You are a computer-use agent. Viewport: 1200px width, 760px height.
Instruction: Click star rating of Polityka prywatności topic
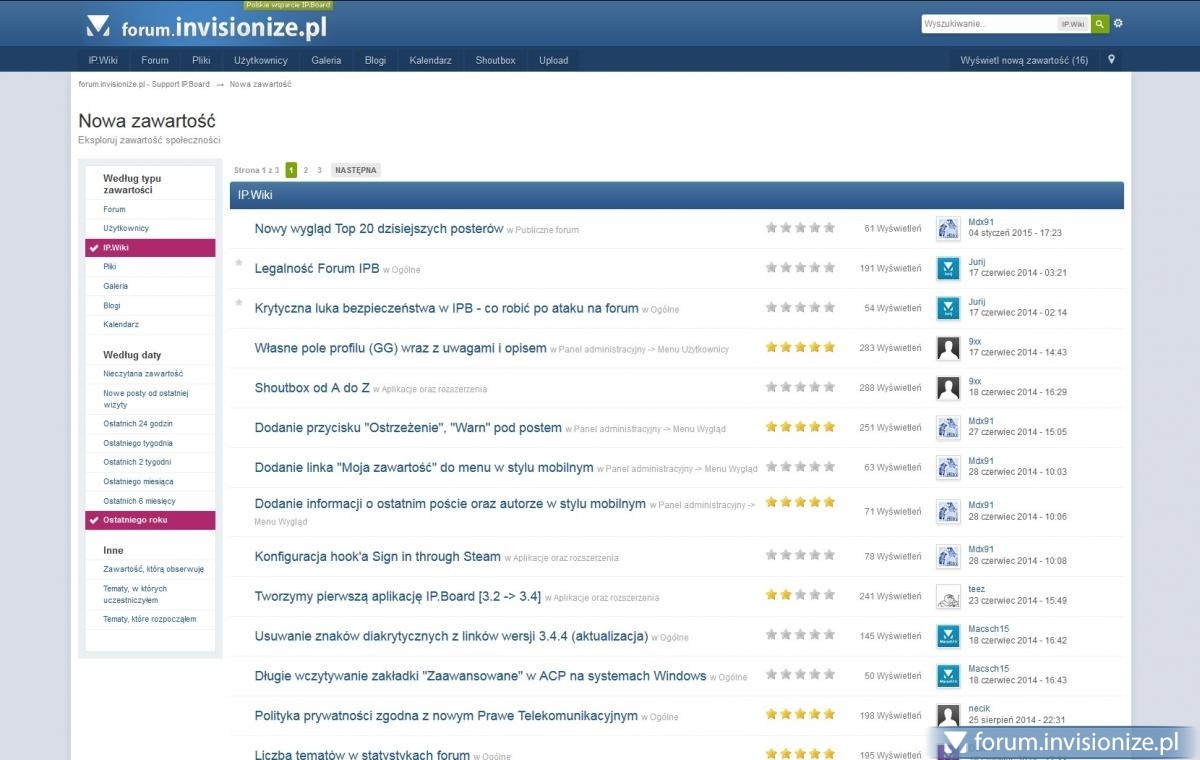[x=800, y=714]
